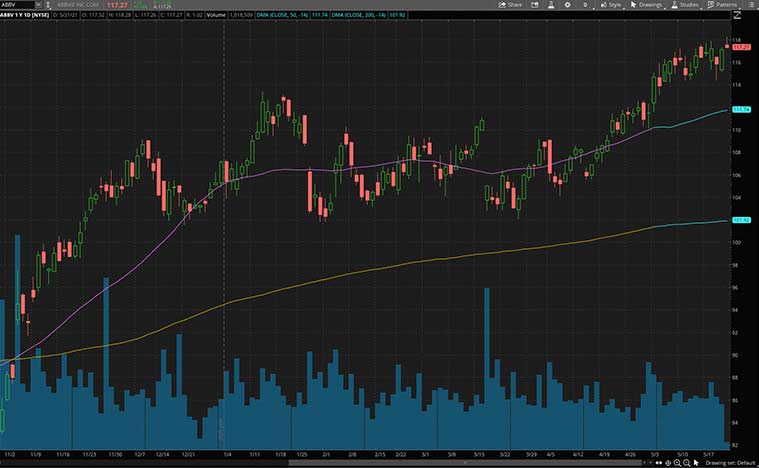Image resolution: width=759 pixels, height=468 pixels.
Task: Select the pointer cursor tool at bottom
Action: click(x=696, y=463)
